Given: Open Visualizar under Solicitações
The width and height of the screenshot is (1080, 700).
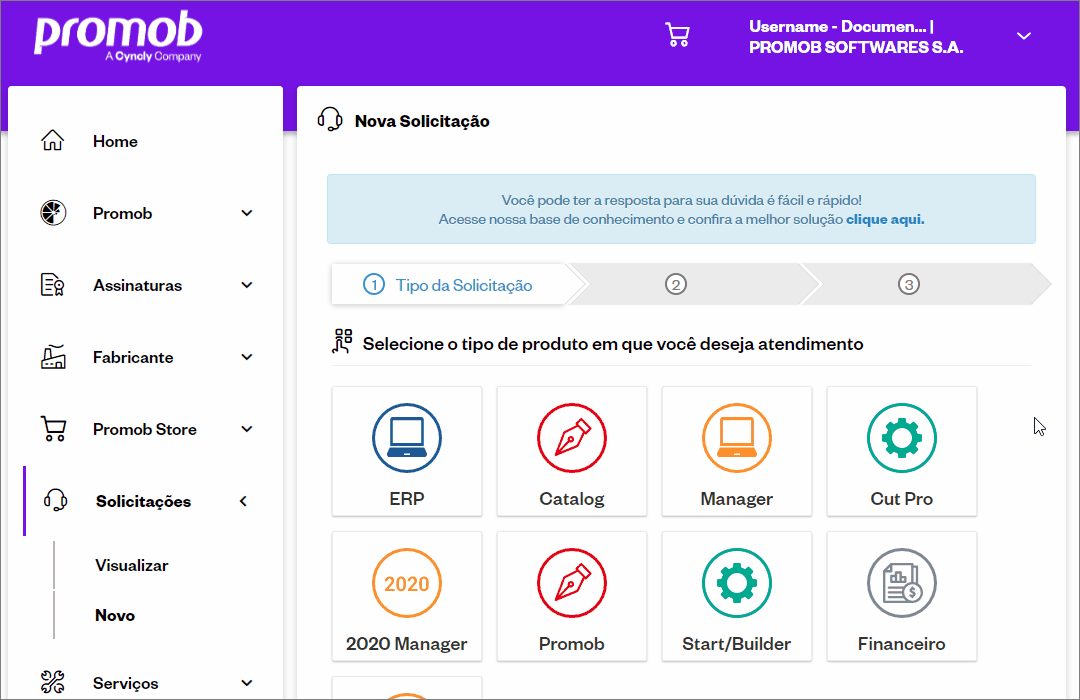Looking at the screenshot, I should point(132,565).
